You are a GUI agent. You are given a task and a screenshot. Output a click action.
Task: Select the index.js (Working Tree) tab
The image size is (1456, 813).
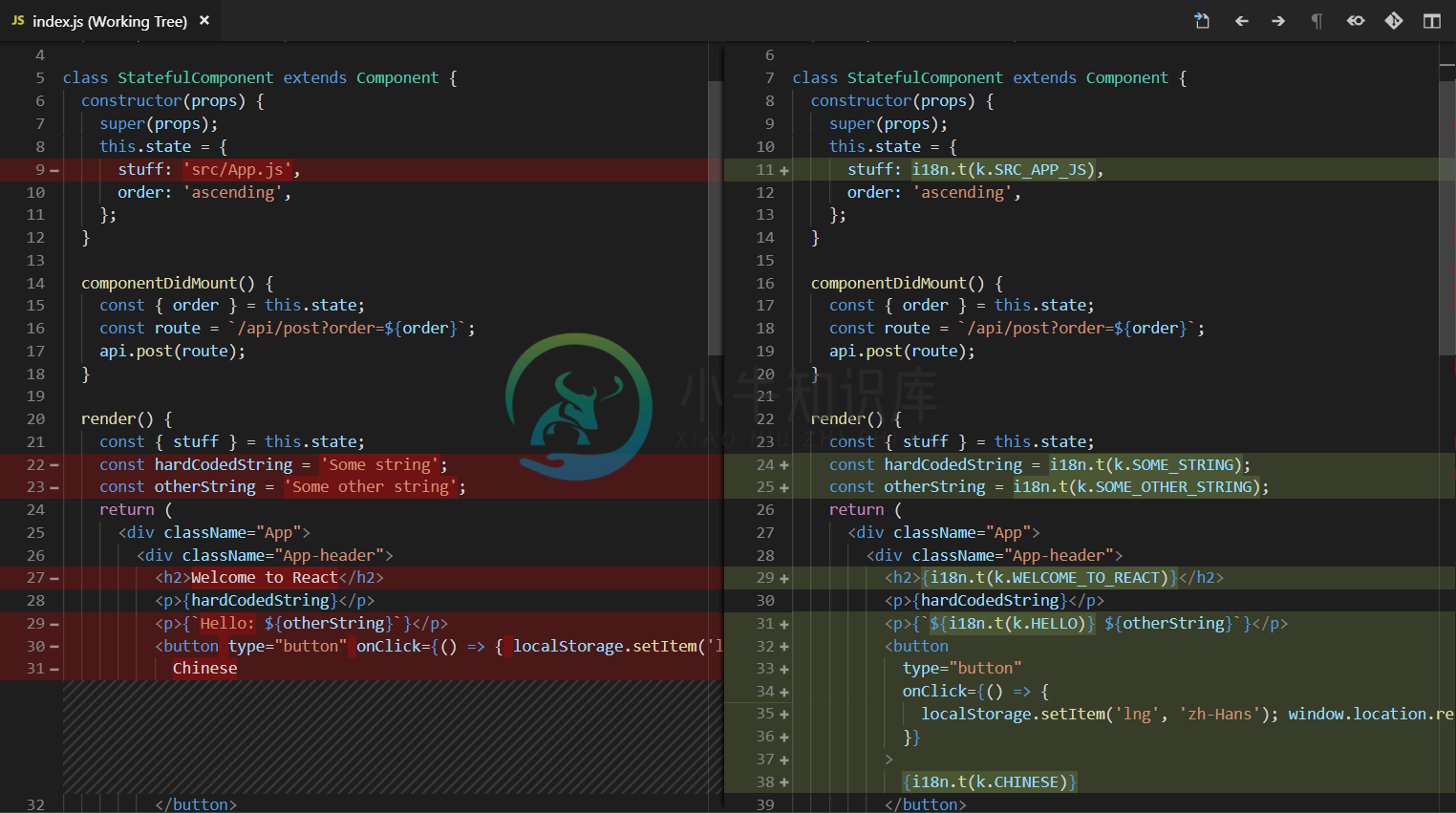click(111, 20)
